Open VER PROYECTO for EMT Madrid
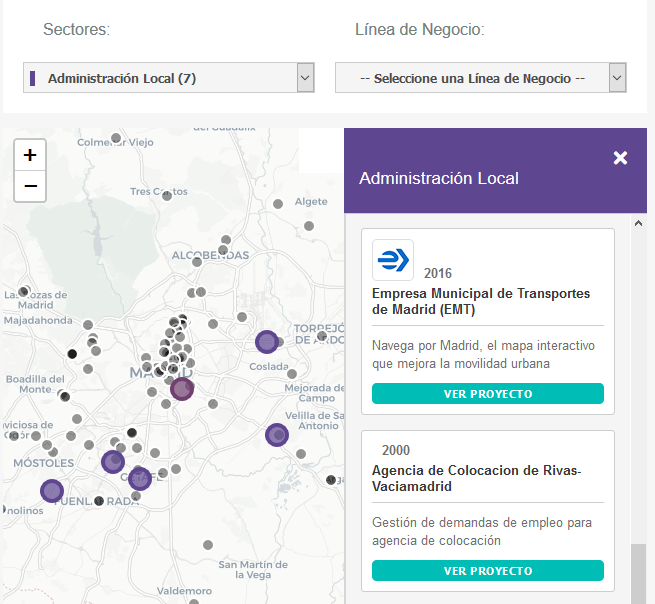This screenshot has width=655, height=604. [488, 394]
